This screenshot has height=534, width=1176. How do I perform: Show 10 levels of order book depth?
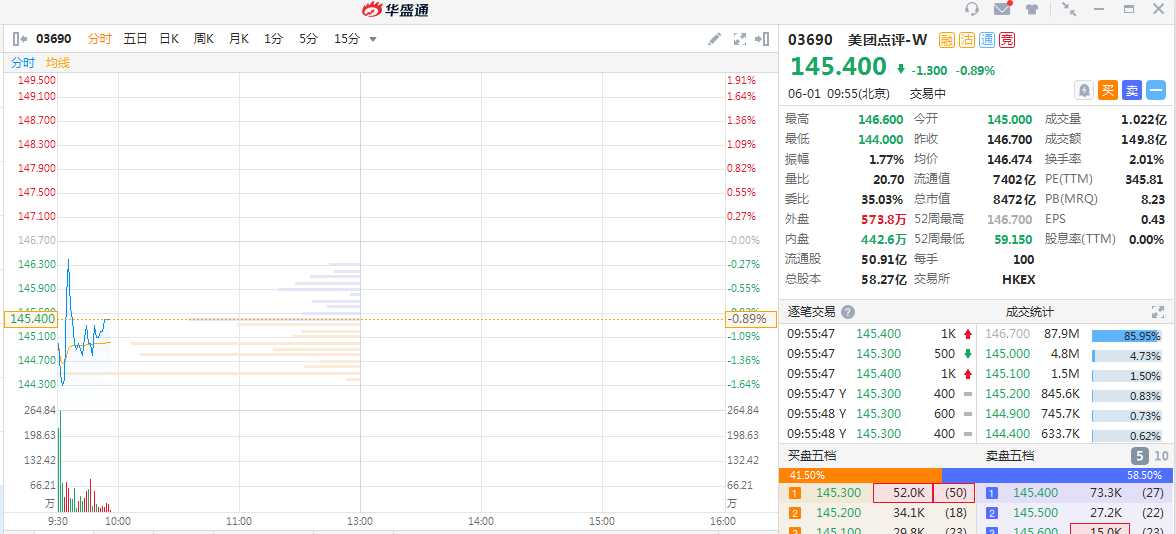coord(1161,456)
